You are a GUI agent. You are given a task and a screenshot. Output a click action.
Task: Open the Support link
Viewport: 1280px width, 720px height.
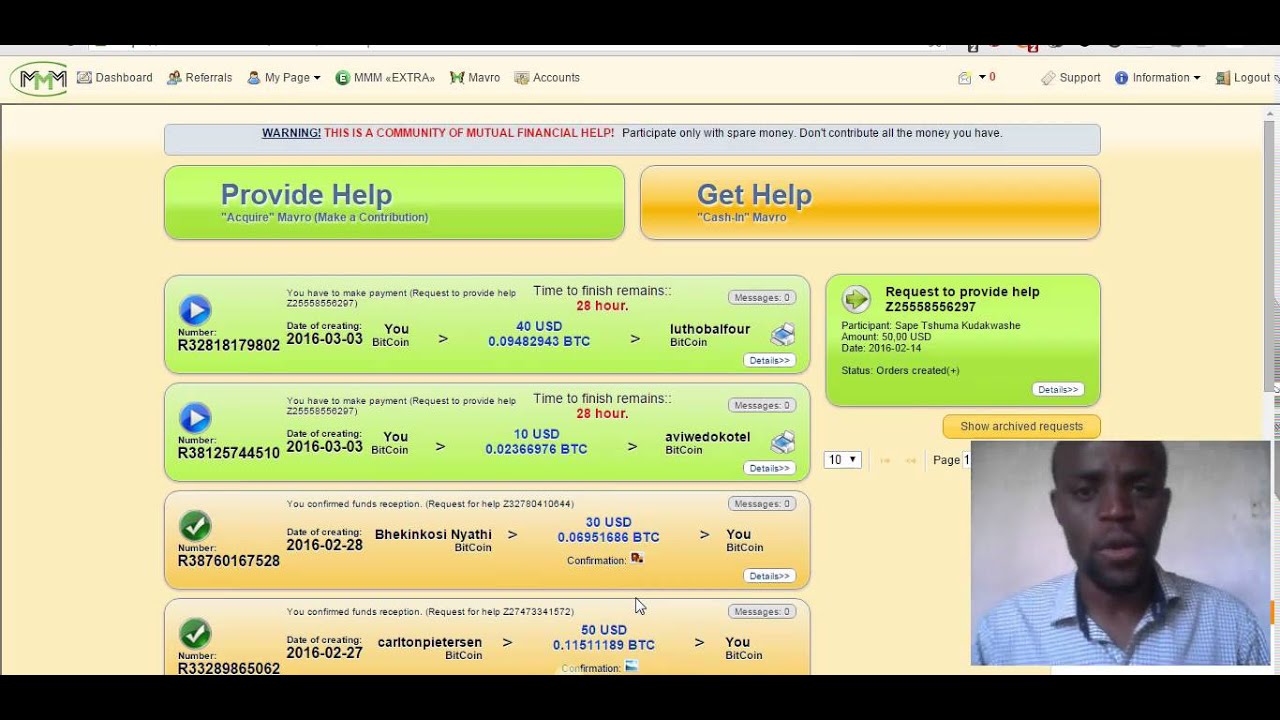click(1071, 78)
